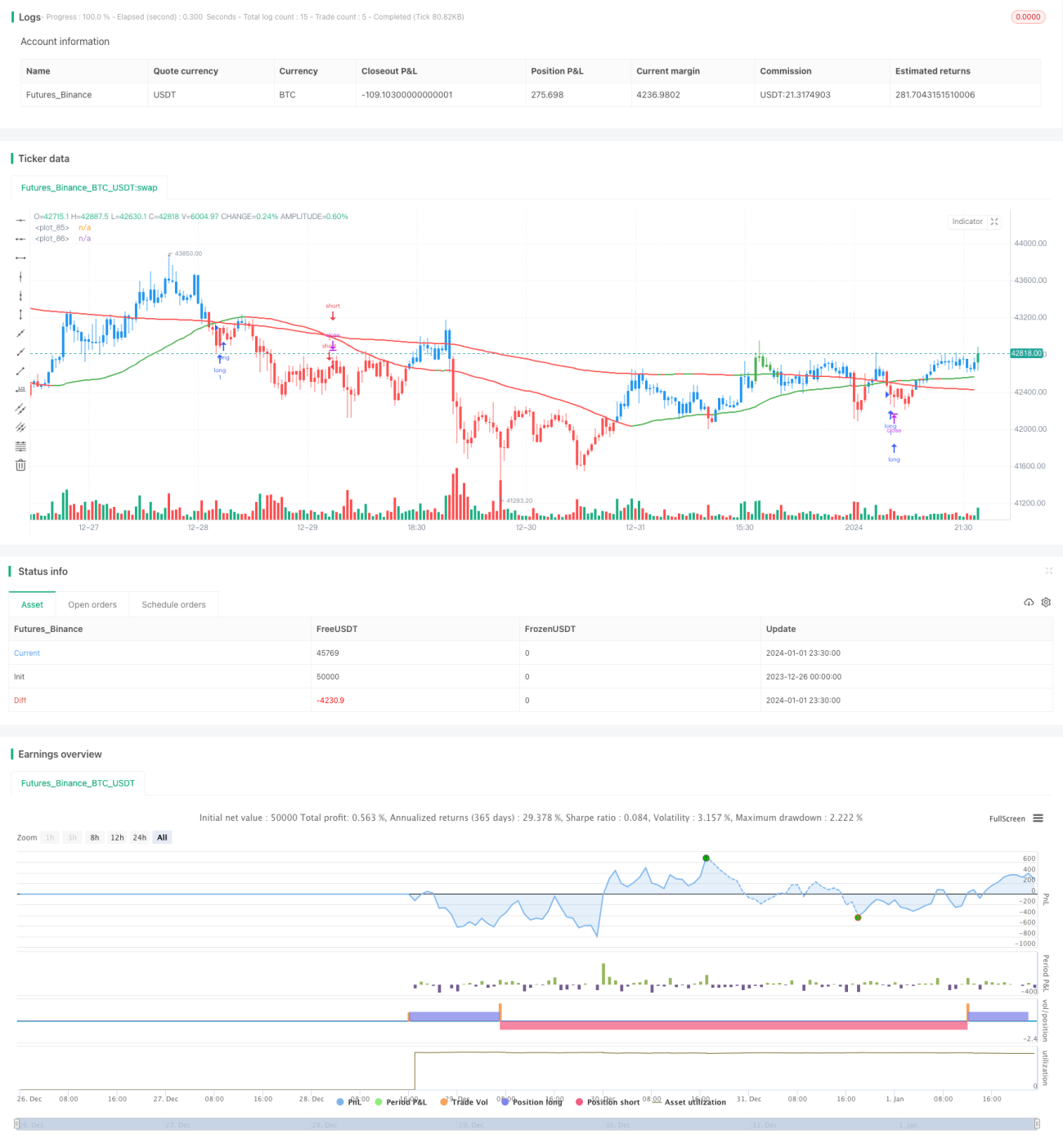Click the left handle of timeline range slider
This screenshot has height=1148, width=1063.
pyautogui.click(x=16, y=1123)
